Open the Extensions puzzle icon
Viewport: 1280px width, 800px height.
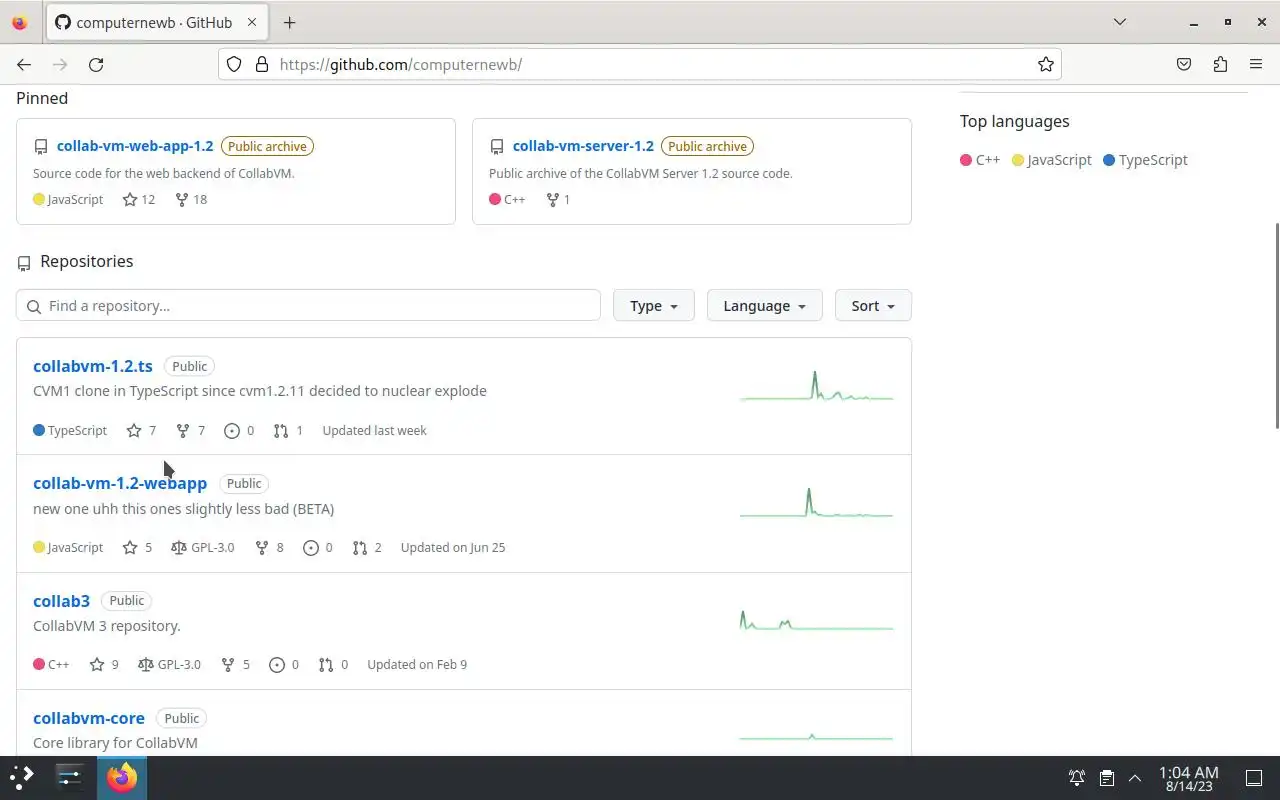1220,64
